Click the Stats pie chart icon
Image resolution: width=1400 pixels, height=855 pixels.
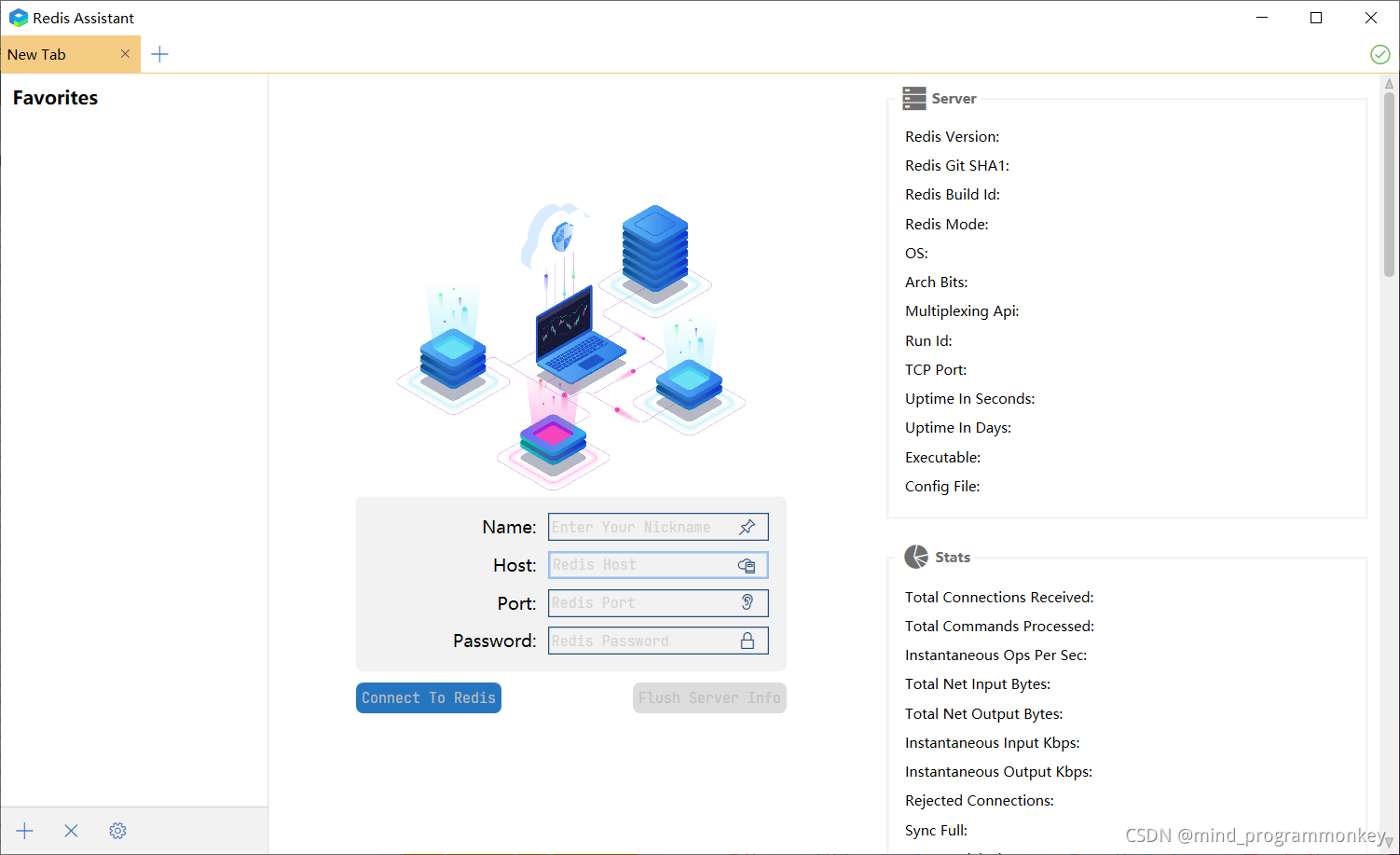click(916, 558)
